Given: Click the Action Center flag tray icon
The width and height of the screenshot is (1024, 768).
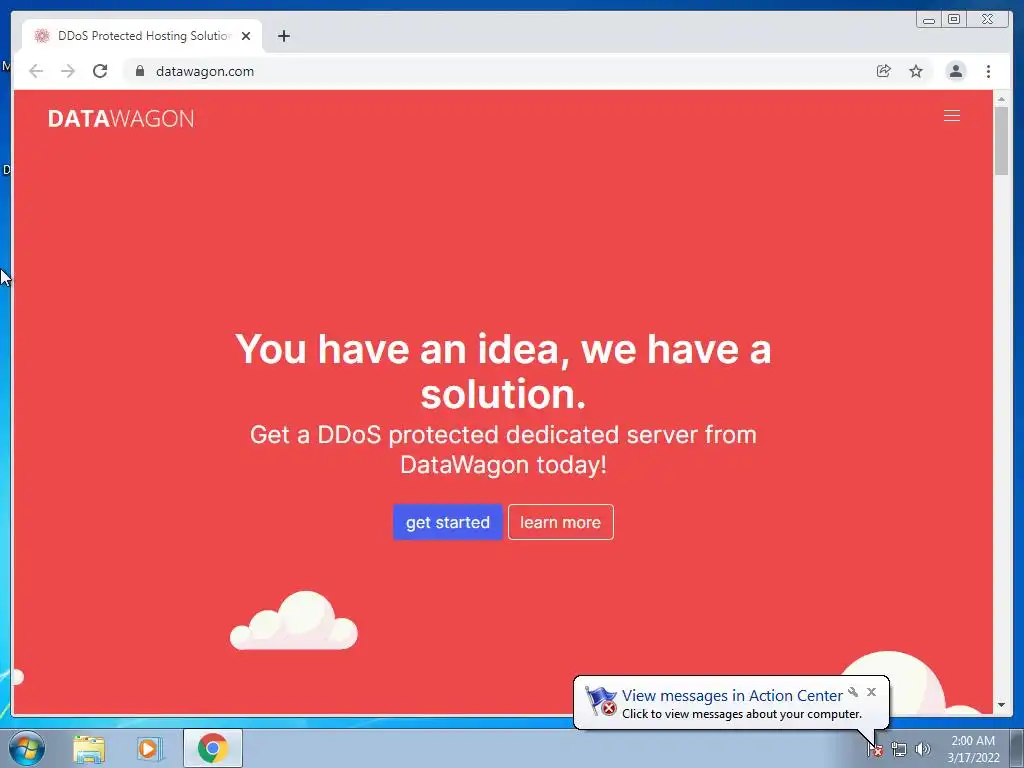Looking at the screenshot, I should tap(874, 750).
